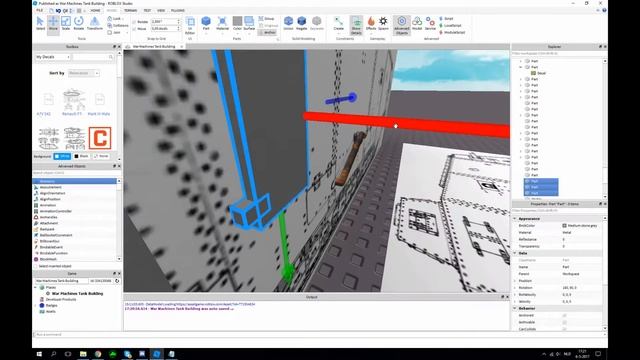640x360 pixels.
Task: Click the Anchor button
Action: (267, 32)
